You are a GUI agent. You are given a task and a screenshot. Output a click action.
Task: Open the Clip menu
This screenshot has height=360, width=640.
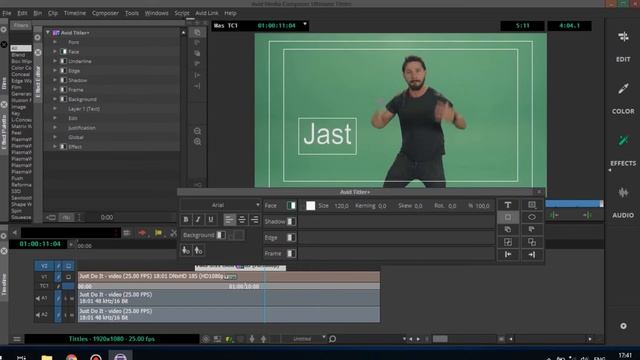[x=53, y=13]
